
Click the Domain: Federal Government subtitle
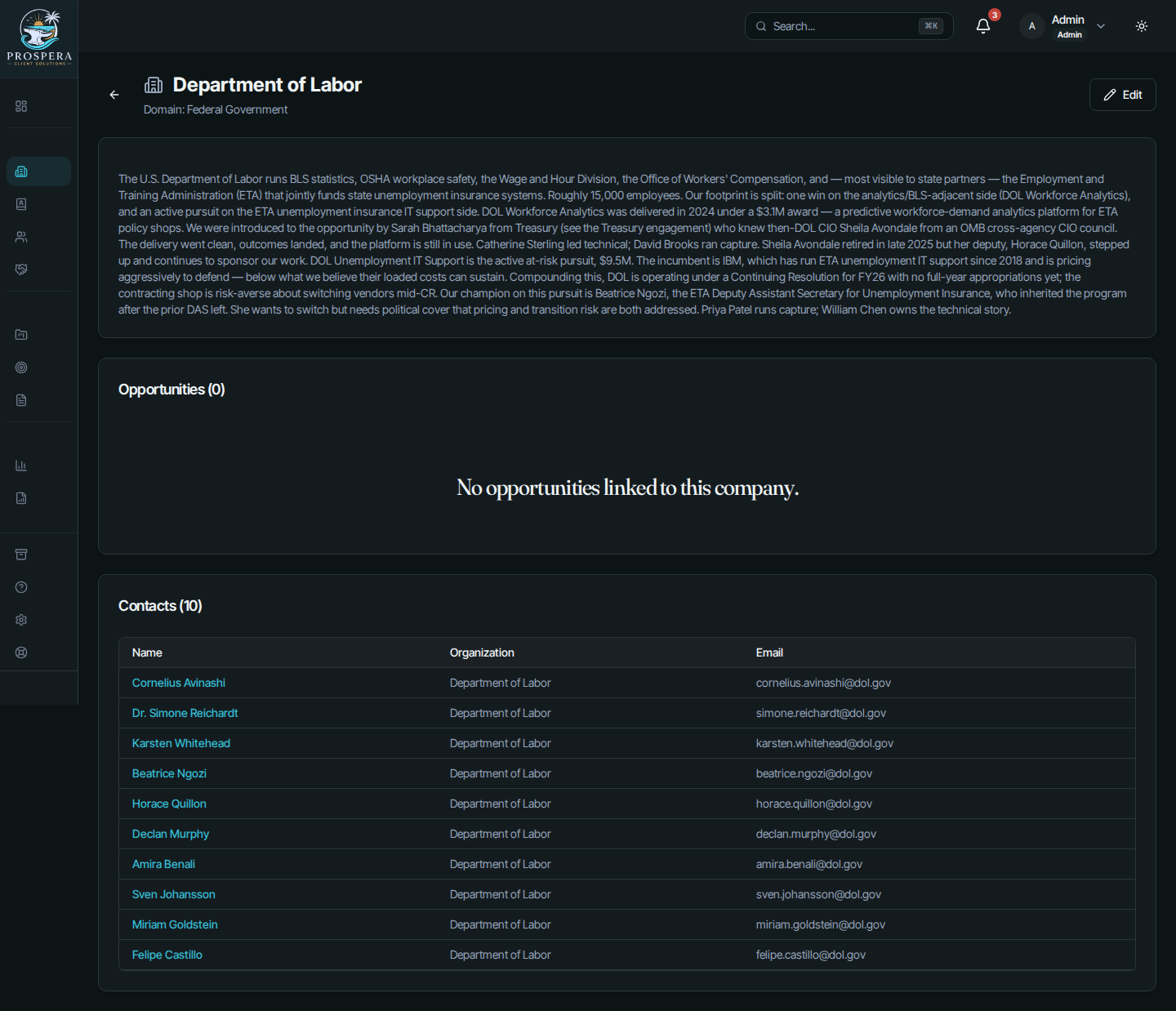pyautogui.click(x=216, y=109)
